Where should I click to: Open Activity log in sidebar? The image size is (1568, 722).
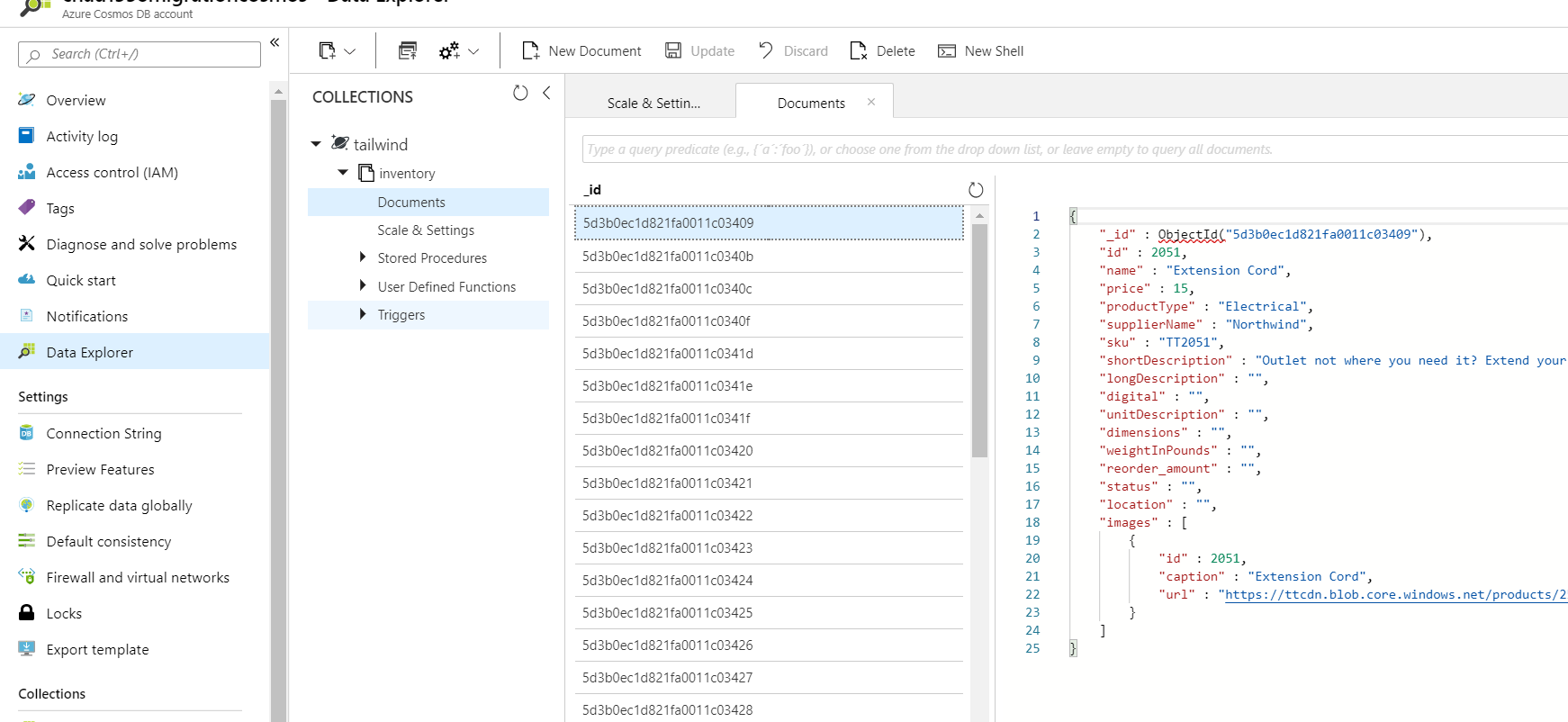pyautogui.click(x=135, y=136)
